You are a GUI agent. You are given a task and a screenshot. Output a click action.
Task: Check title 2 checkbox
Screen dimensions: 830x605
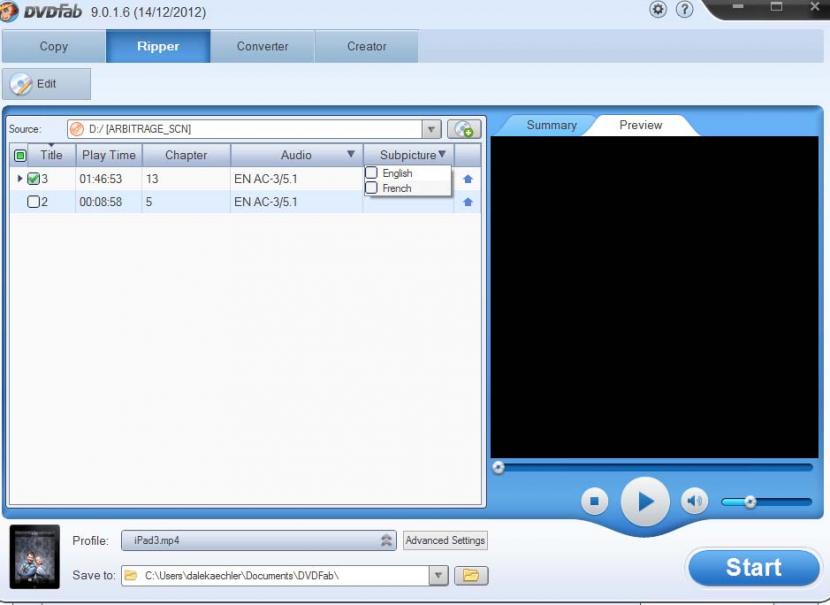(x=33, y=202)
